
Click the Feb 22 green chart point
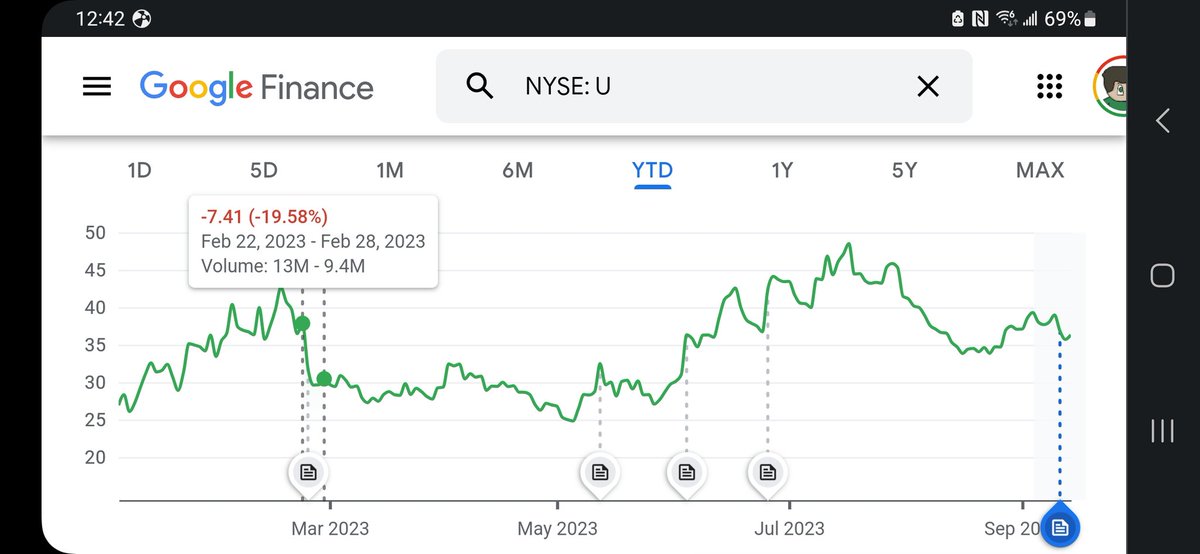[x=302, y=323]
